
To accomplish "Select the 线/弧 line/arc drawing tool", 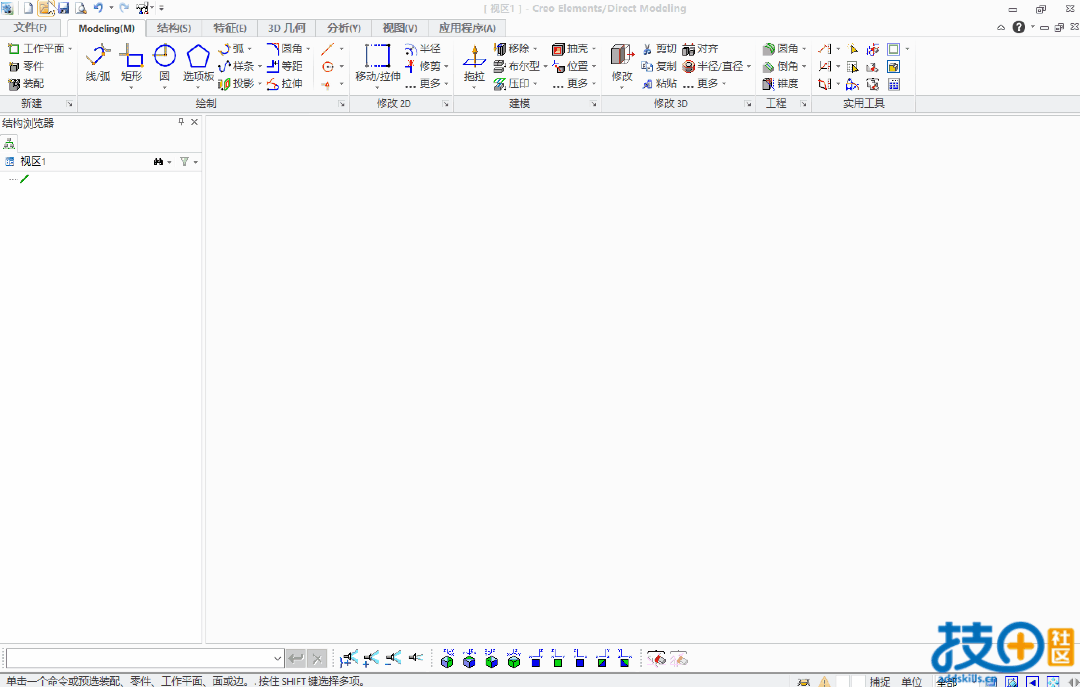I will (x=98, y=63).
